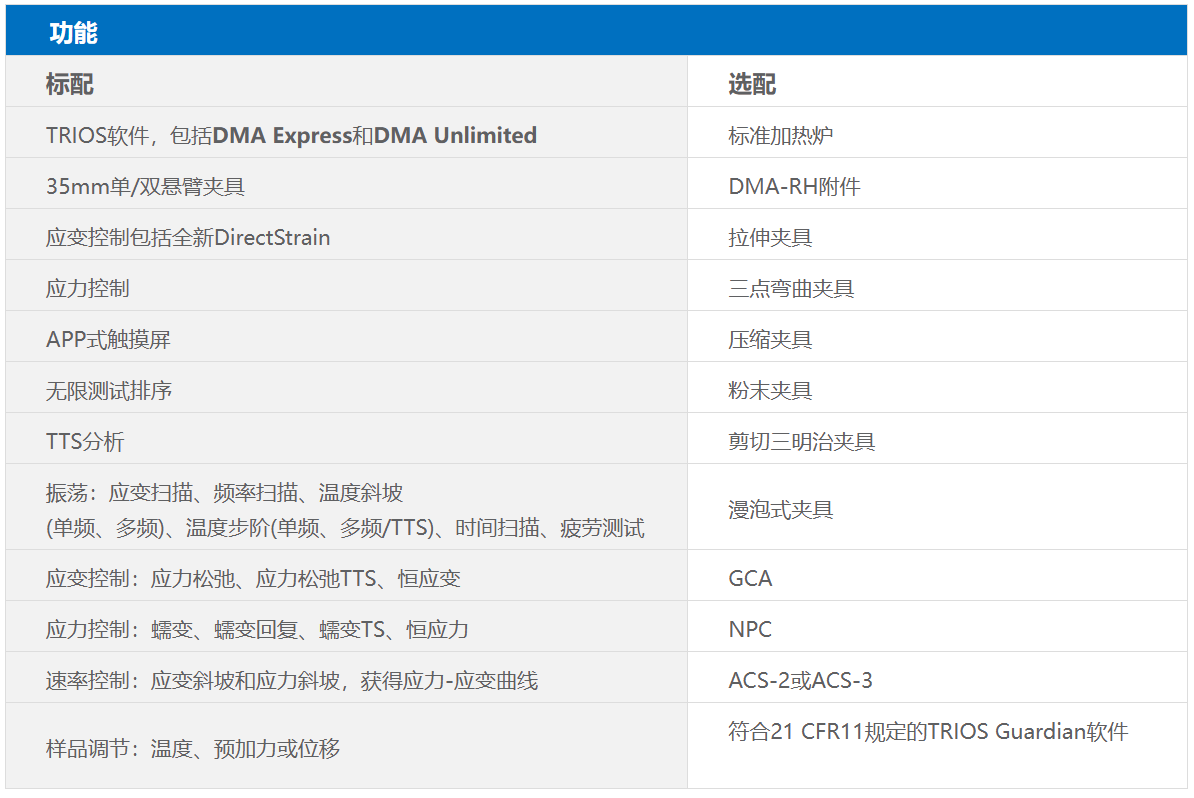This screenshot has height=798, width=1194.
Task: Click the 浸泡式夹具 option
Action: click(780, 509)
